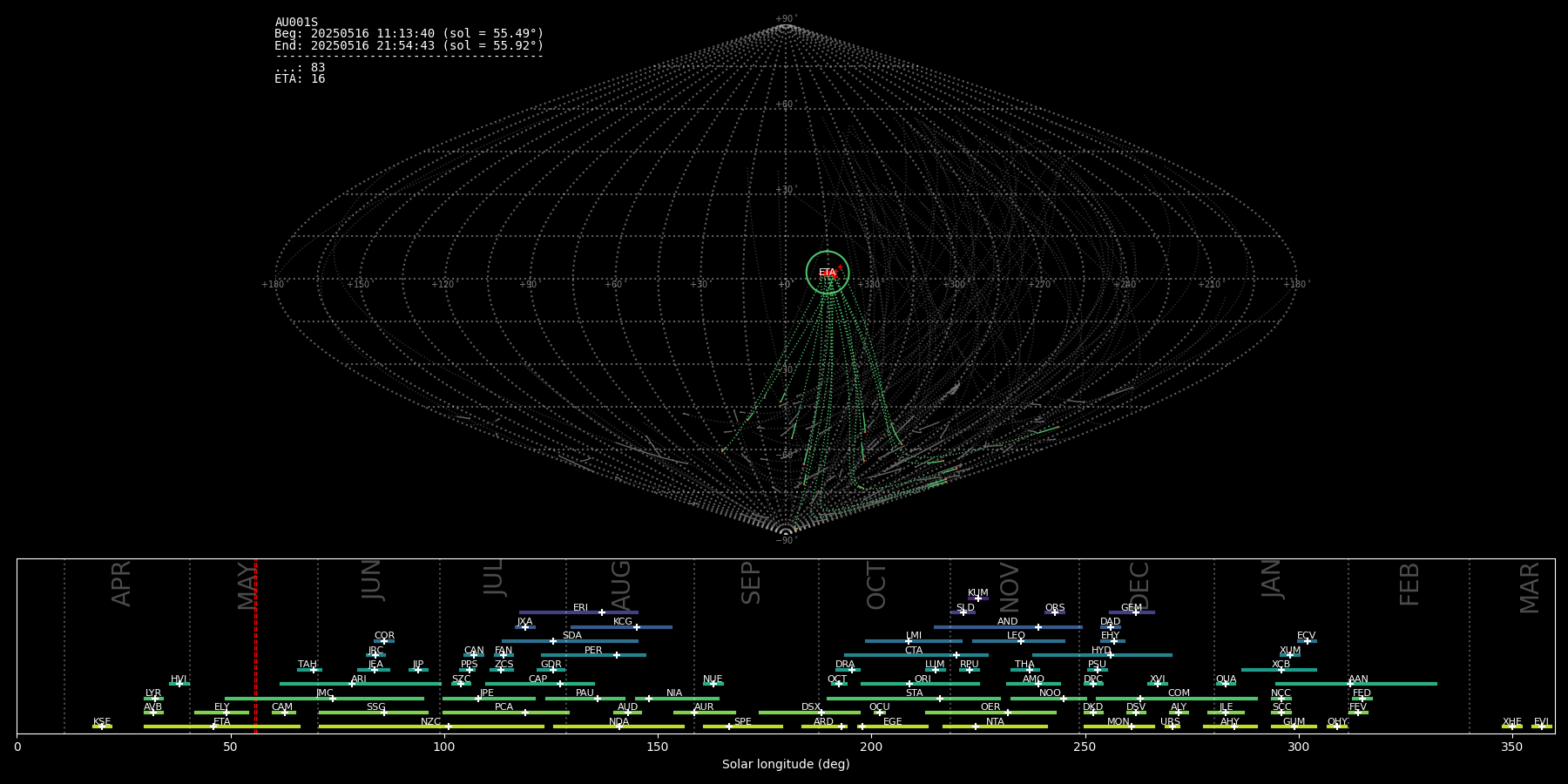1568x784 pixels.
Task: Click the HVI shower label
Action: (x=179, y=679)
